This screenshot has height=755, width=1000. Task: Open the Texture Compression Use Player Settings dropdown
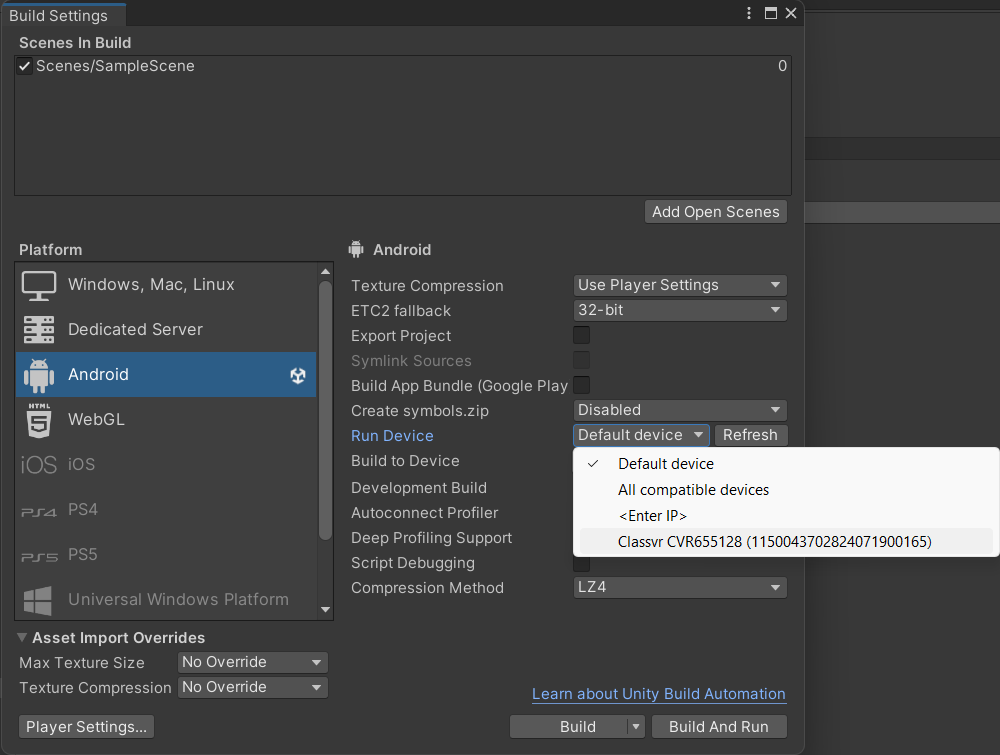(x=680, y=285)
